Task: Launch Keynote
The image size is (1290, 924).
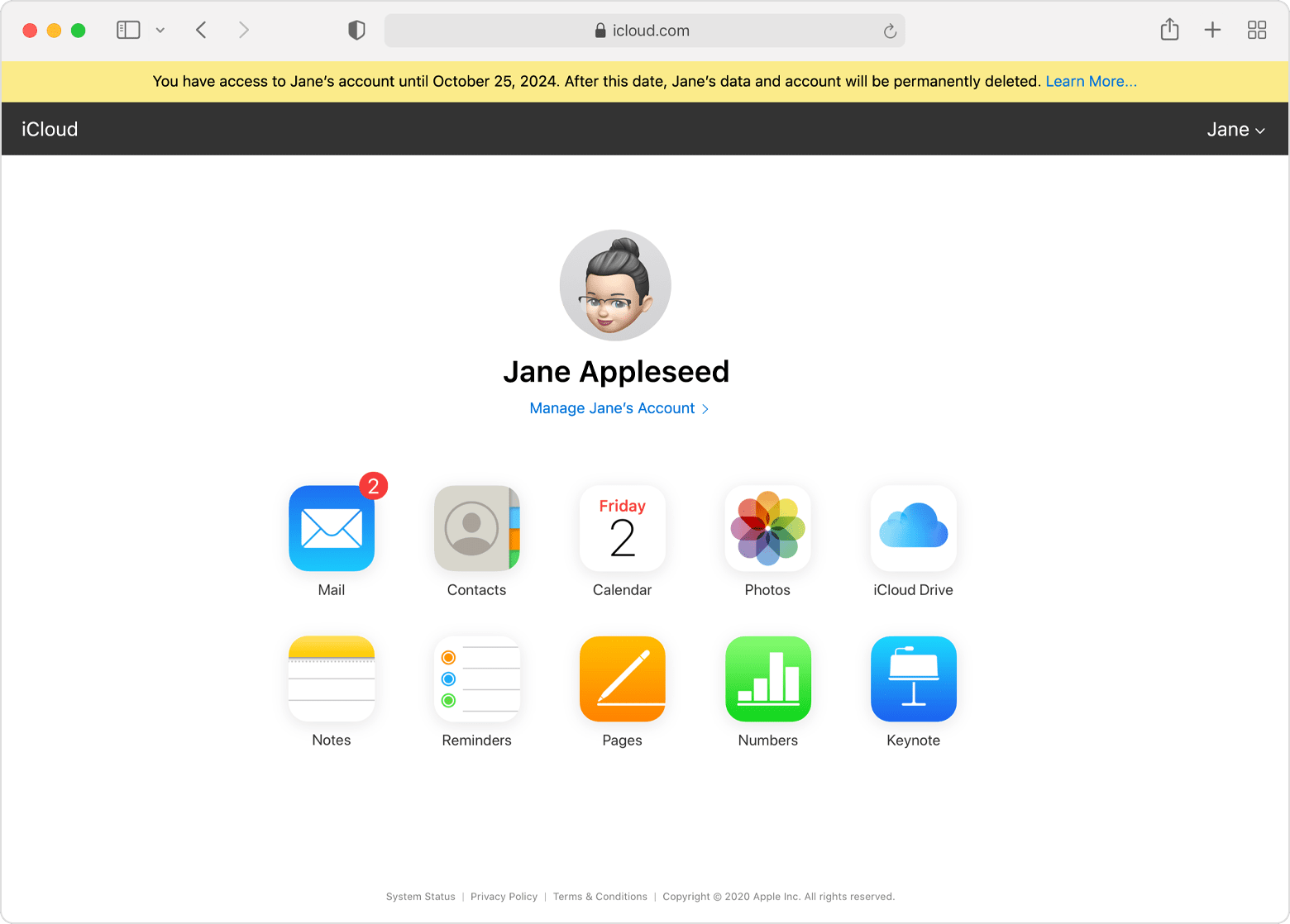Action: click(913, 679)
